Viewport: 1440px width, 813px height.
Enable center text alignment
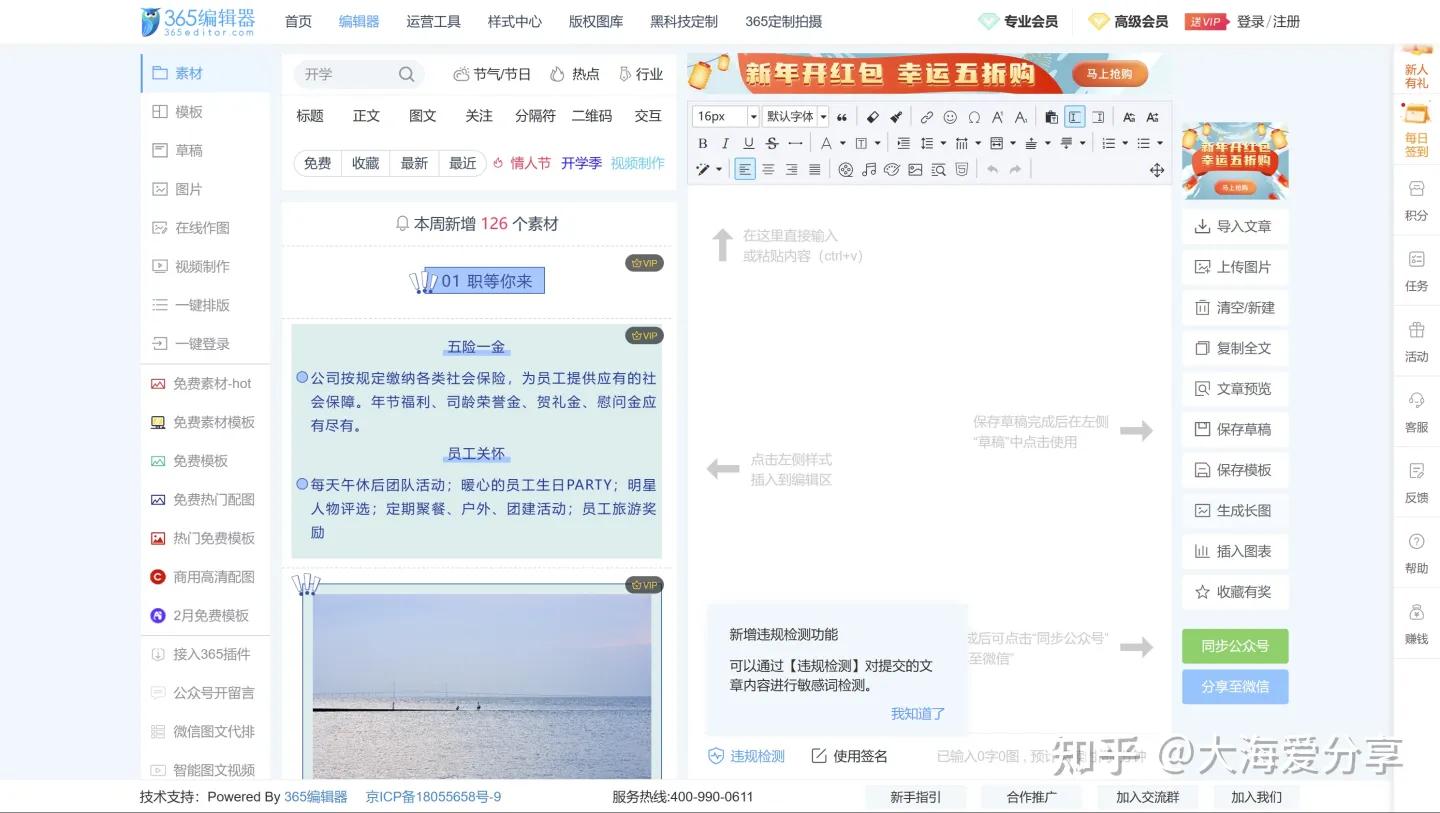(769, 169)
